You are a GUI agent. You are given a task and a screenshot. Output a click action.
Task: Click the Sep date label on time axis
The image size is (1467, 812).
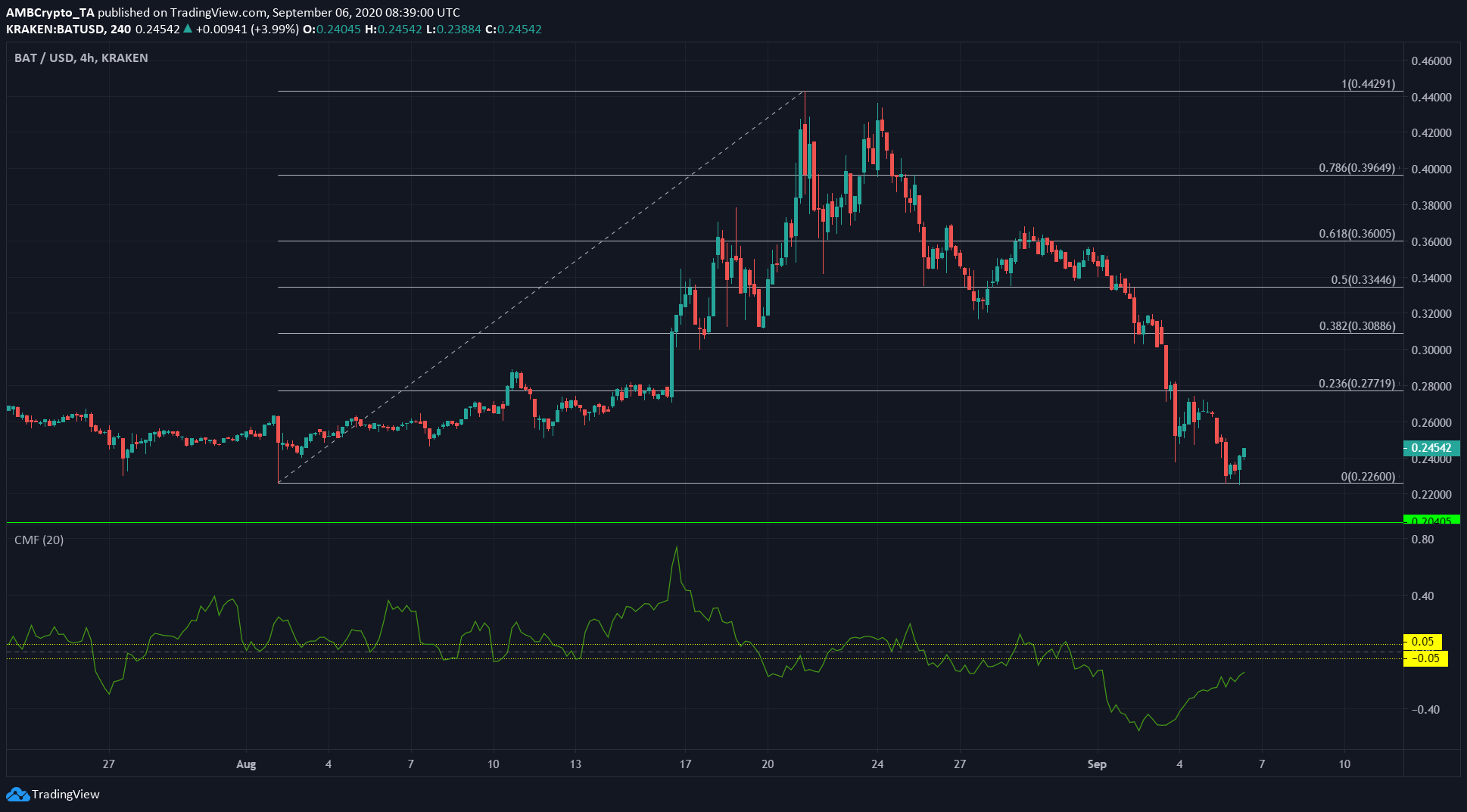1097,764
